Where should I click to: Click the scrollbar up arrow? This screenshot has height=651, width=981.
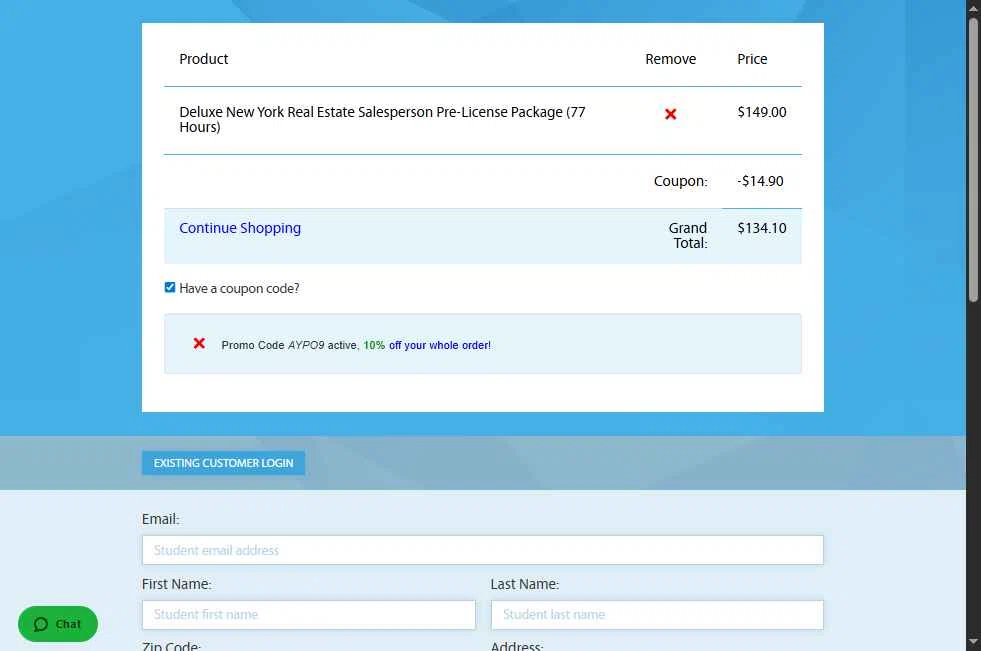click(973, 8)
